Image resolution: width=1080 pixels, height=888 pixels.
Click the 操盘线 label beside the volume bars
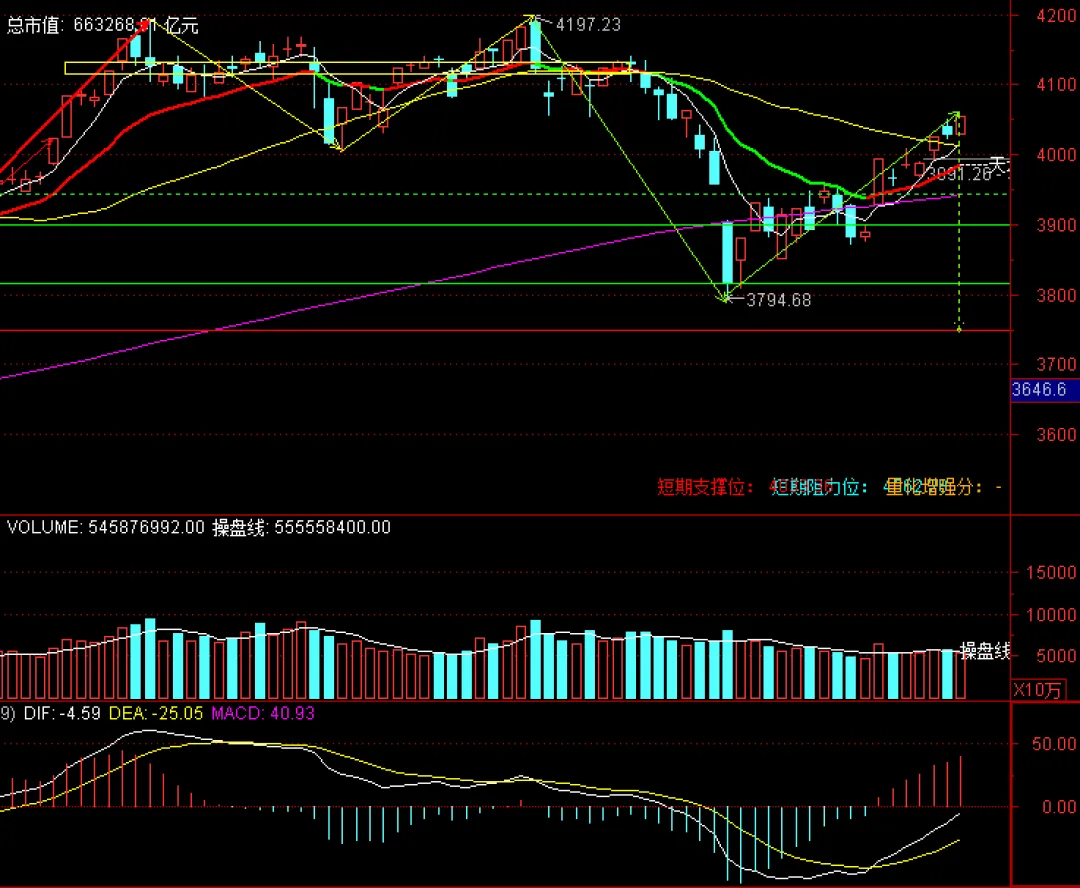[x=985, y=650]
